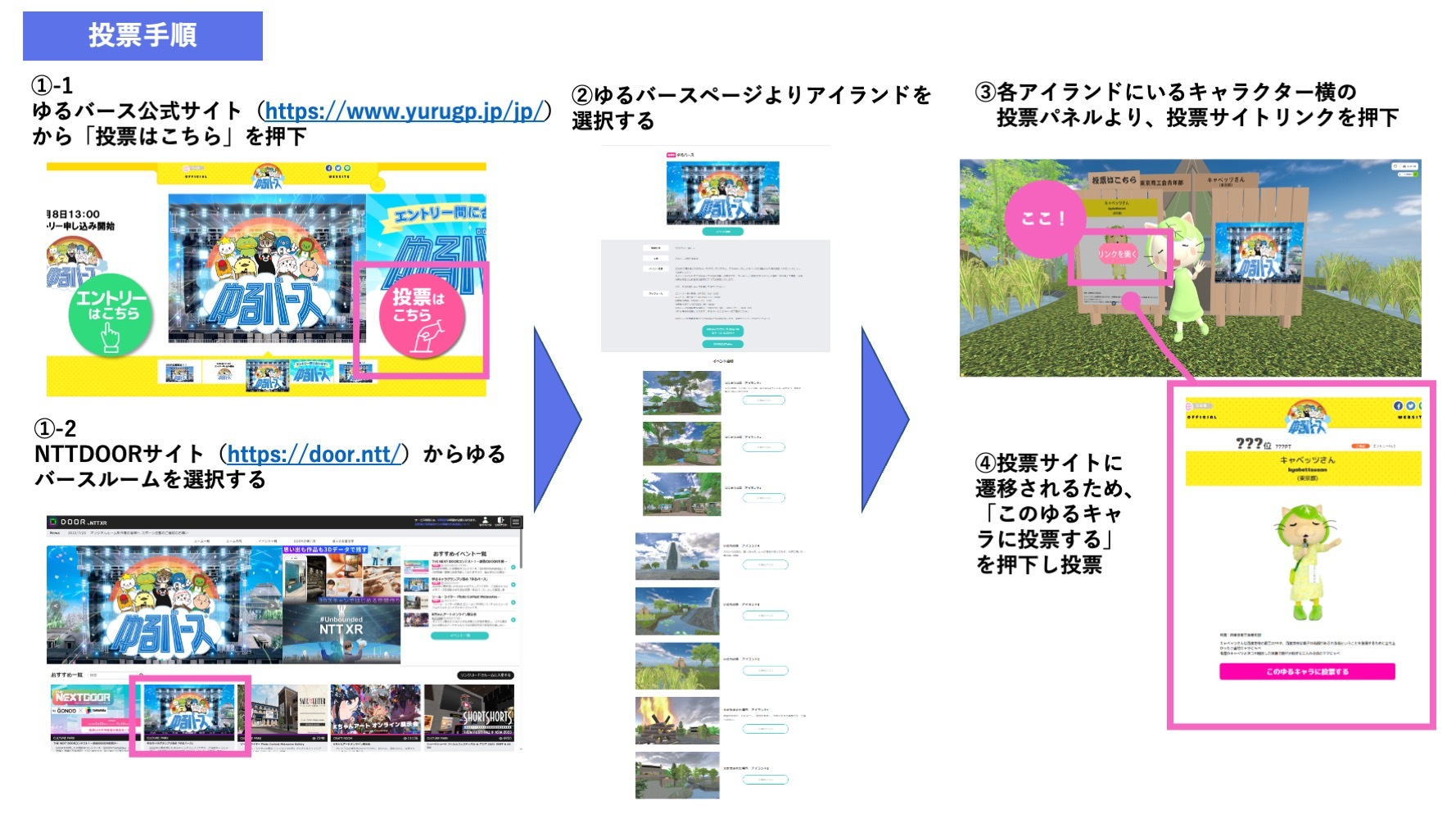1456x819 pixels.
Task: Click the DOOR by NTTXR logo
Action: (78, 522)
